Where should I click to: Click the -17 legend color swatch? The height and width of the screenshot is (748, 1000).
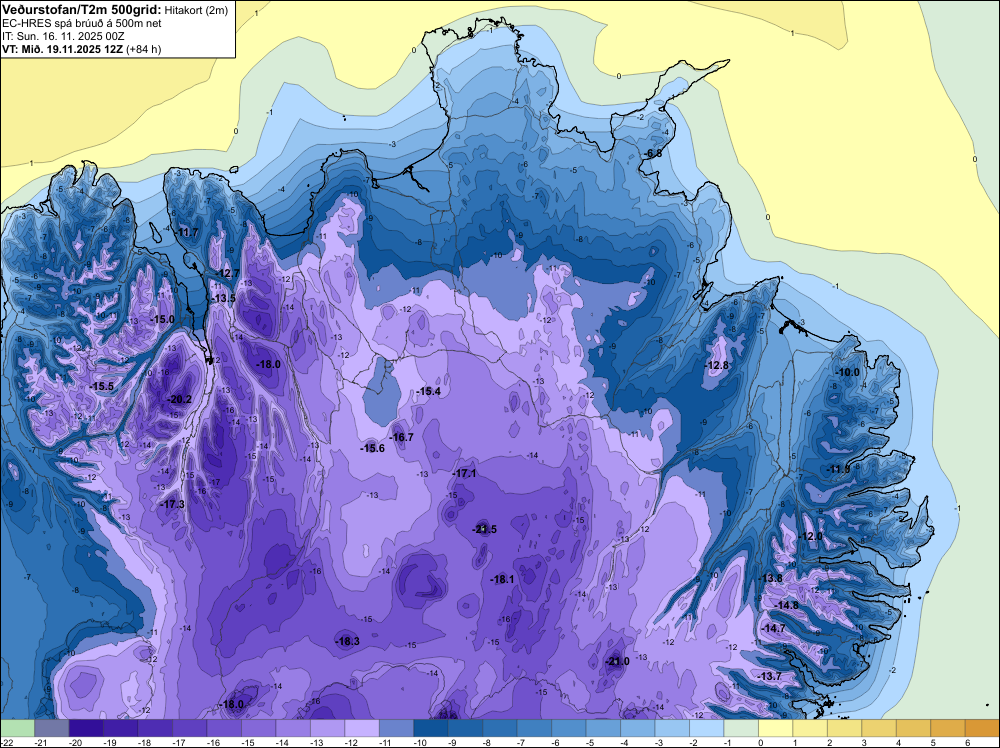189,728
